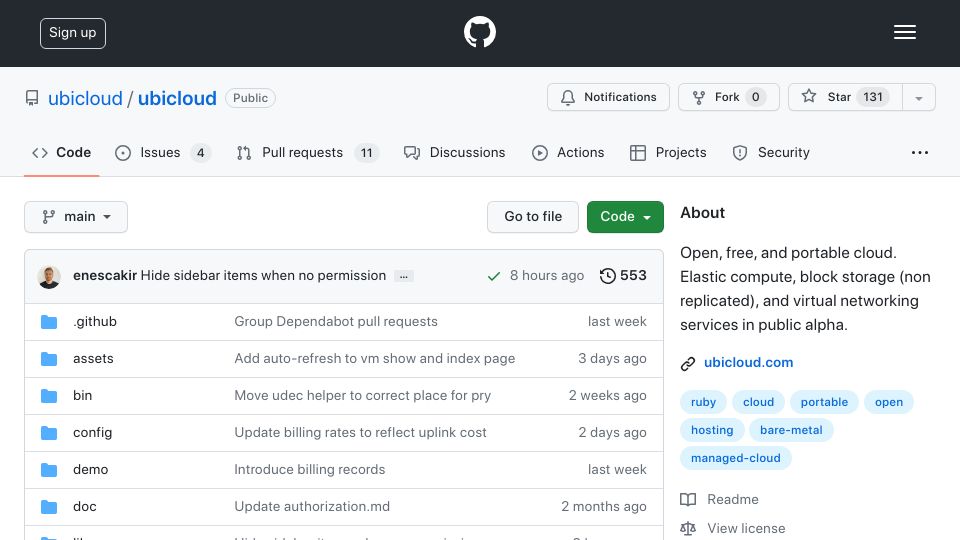Viewport: 960px width, 540px height.
Task: Click the doc folder icon
Action: (49, 507)
